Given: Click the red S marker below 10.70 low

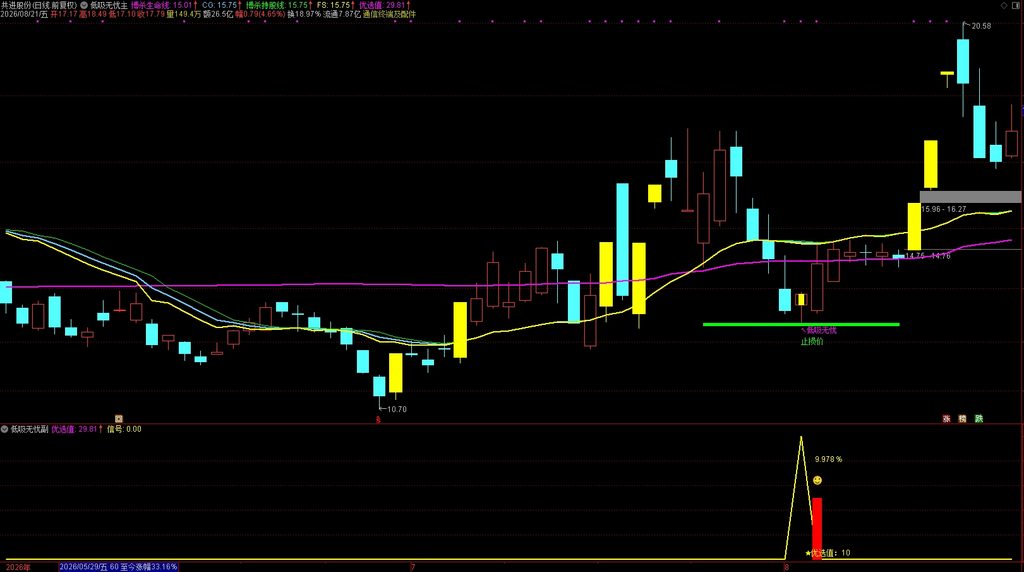Looking at the screenshot, I should click(x=378, y=420).
